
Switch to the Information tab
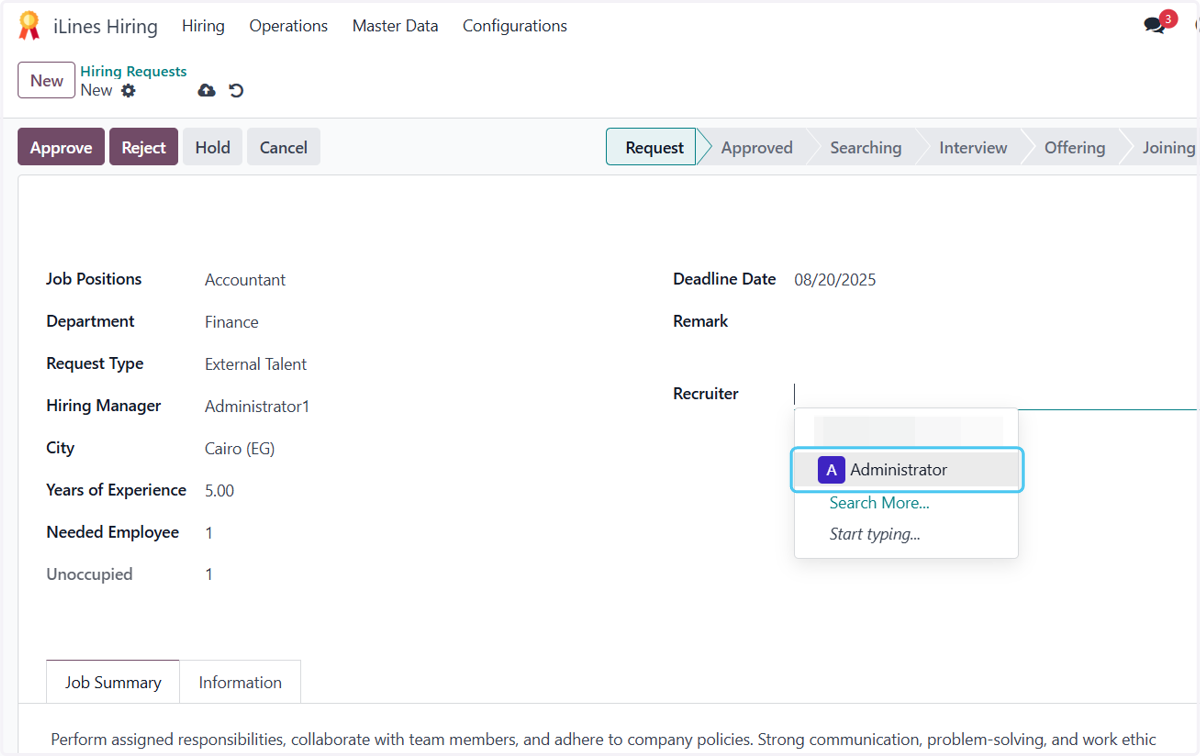point(240,682)
